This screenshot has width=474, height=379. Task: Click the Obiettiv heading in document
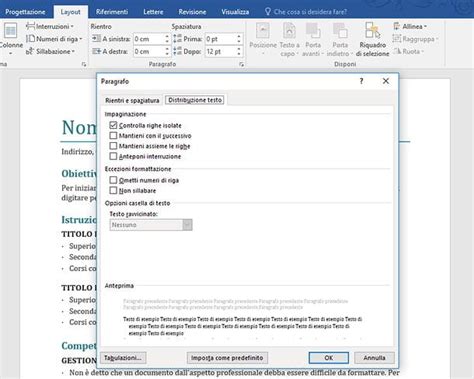pyautogui.click(x=79, y=174)
